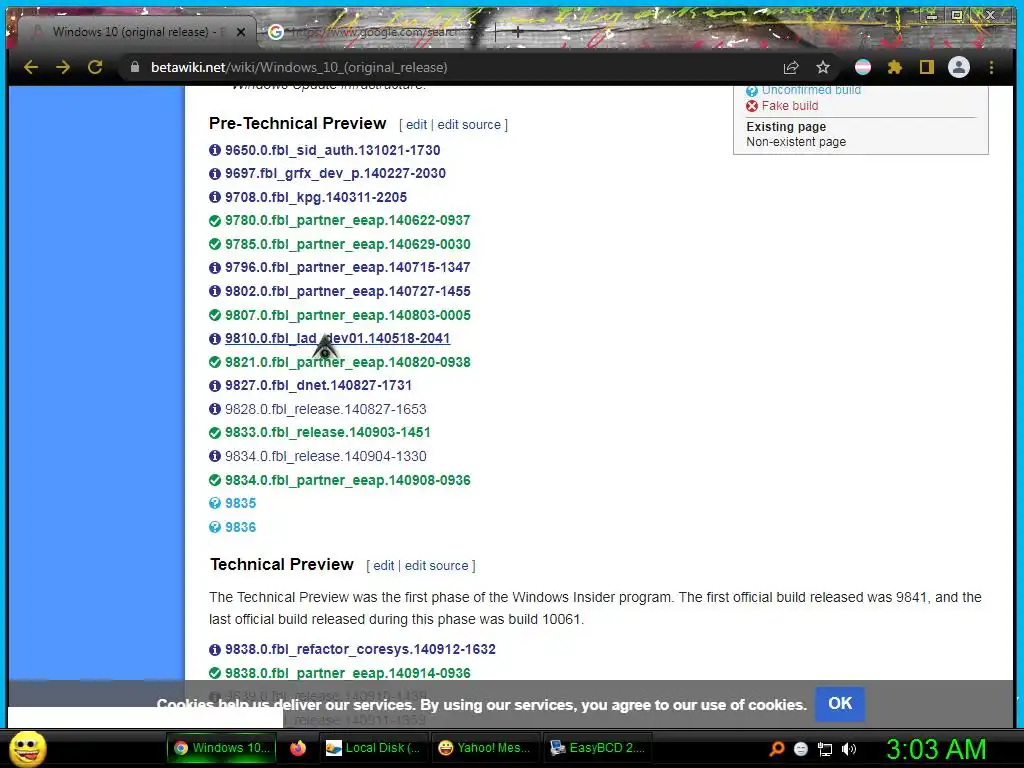Open the Extensions puzzle piece icon
Image resolution: width=1024 pixels, height=768 pixels.
895,67
